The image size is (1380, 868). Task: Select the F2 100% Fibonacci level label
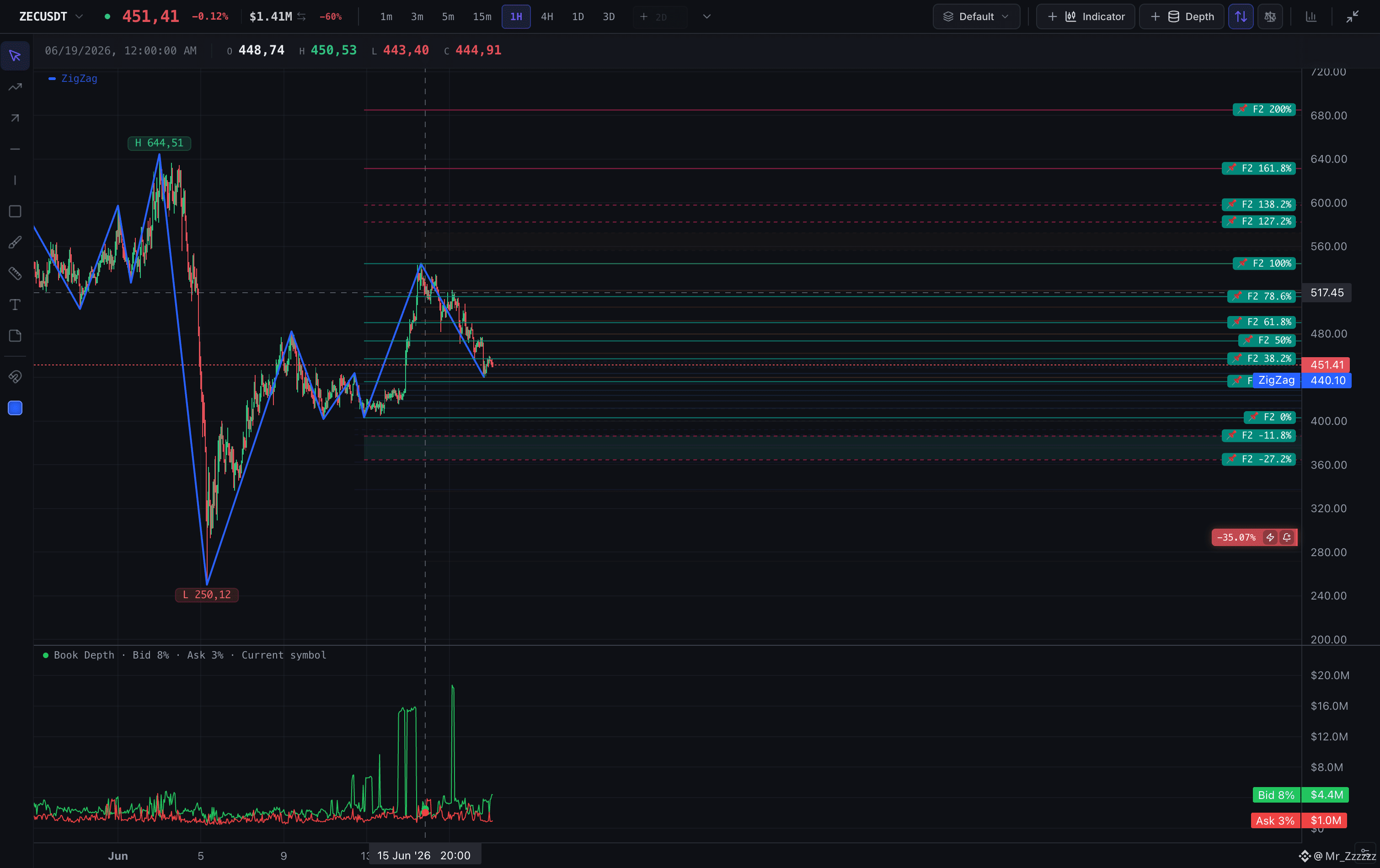coord(1264,264)
